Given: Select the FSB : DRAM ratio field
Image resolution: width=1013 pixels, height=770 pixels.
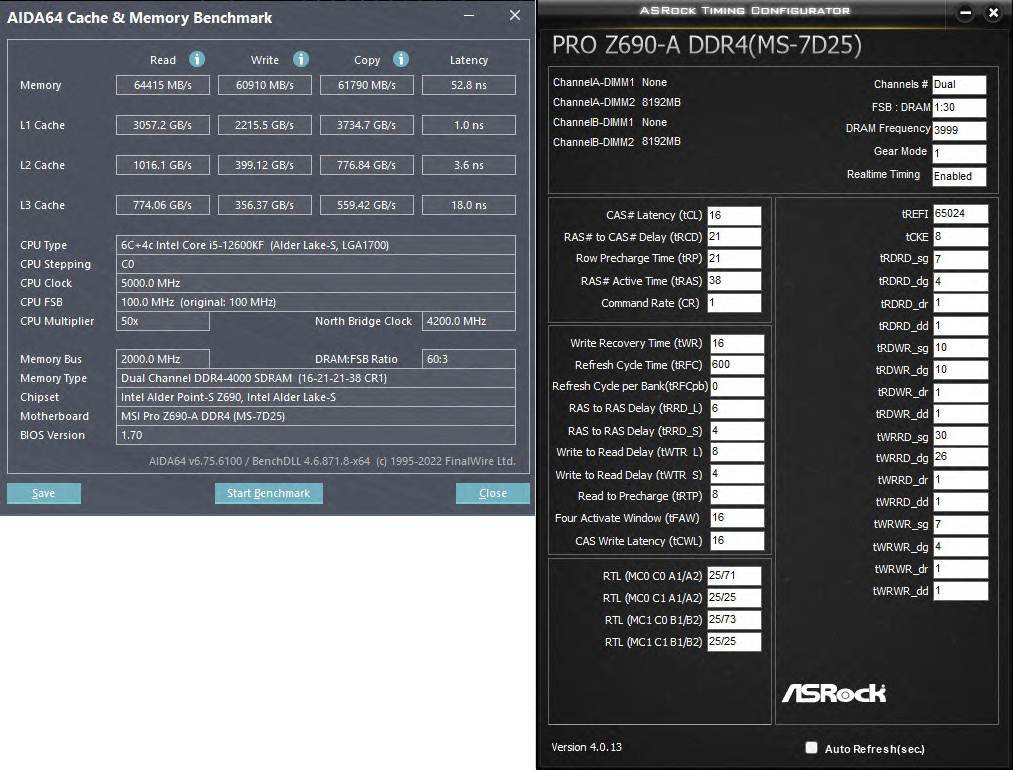Looking at the screenshot, I should 959,107.
